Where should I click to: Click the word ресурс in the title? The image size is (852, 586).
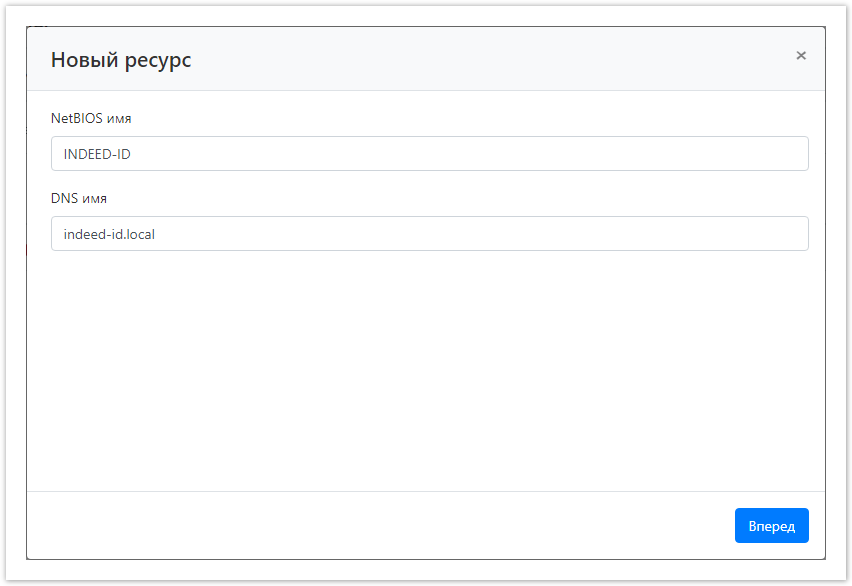point(158,60)
